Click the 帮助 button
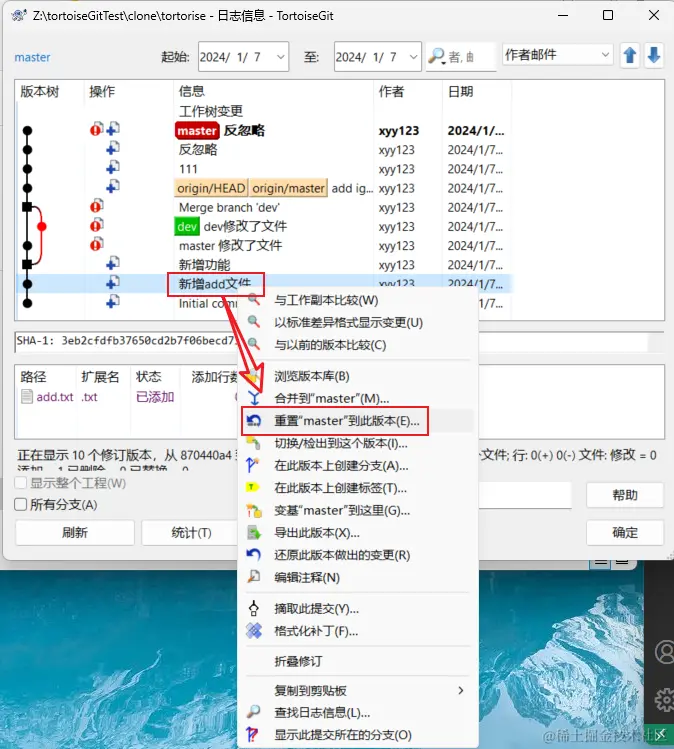674x749 pixels. pos(625,494)
